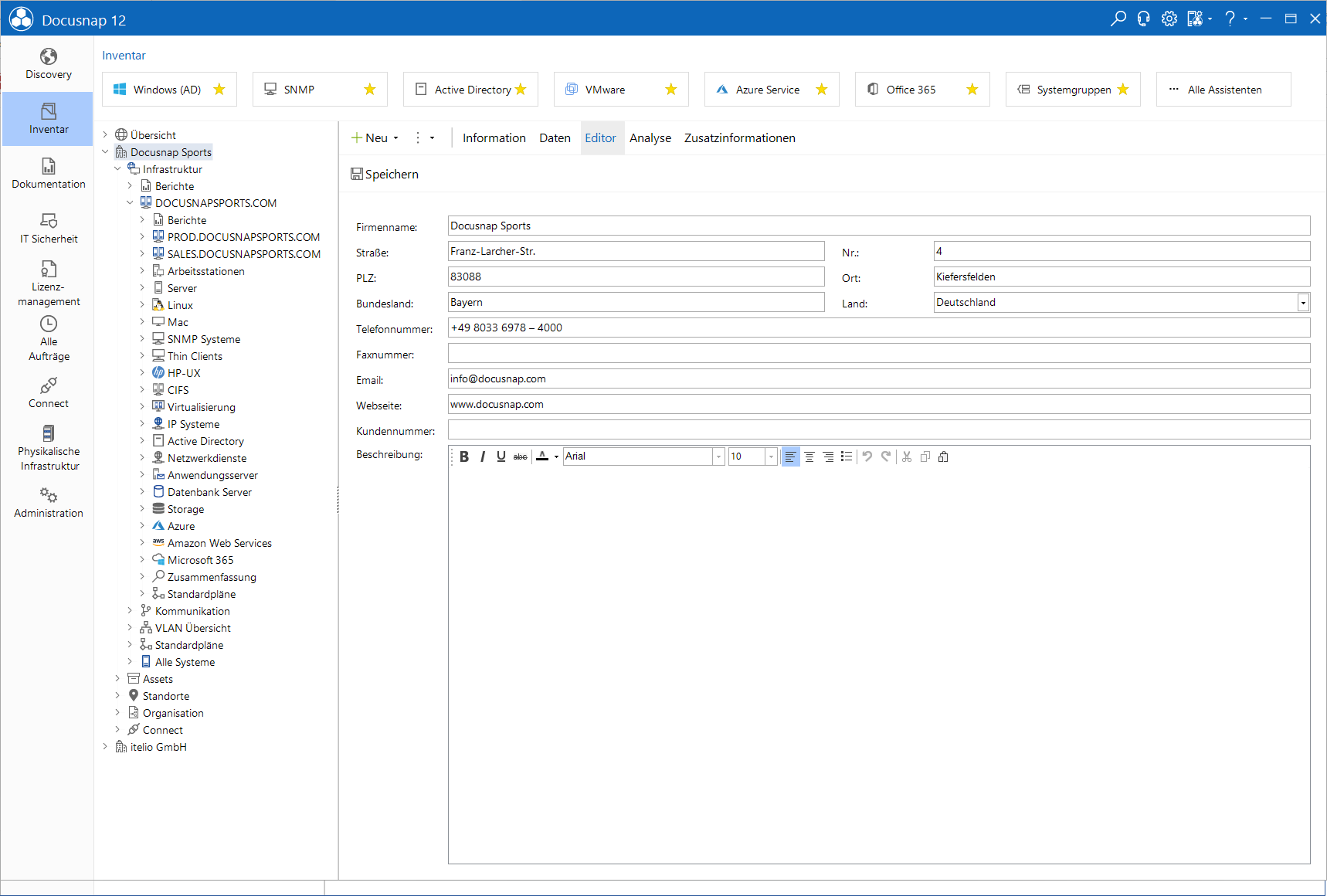Open the Land dropdown showing Deutschland
The width and height of the screenshot is (1327, 896).
coord(1303,303)
